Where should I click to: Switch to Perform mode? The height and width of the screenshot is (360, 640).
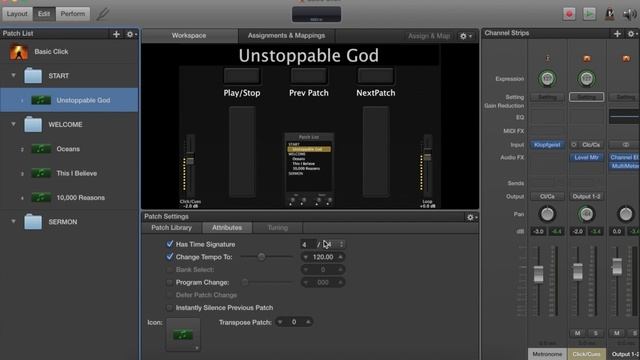pos(73,14)
